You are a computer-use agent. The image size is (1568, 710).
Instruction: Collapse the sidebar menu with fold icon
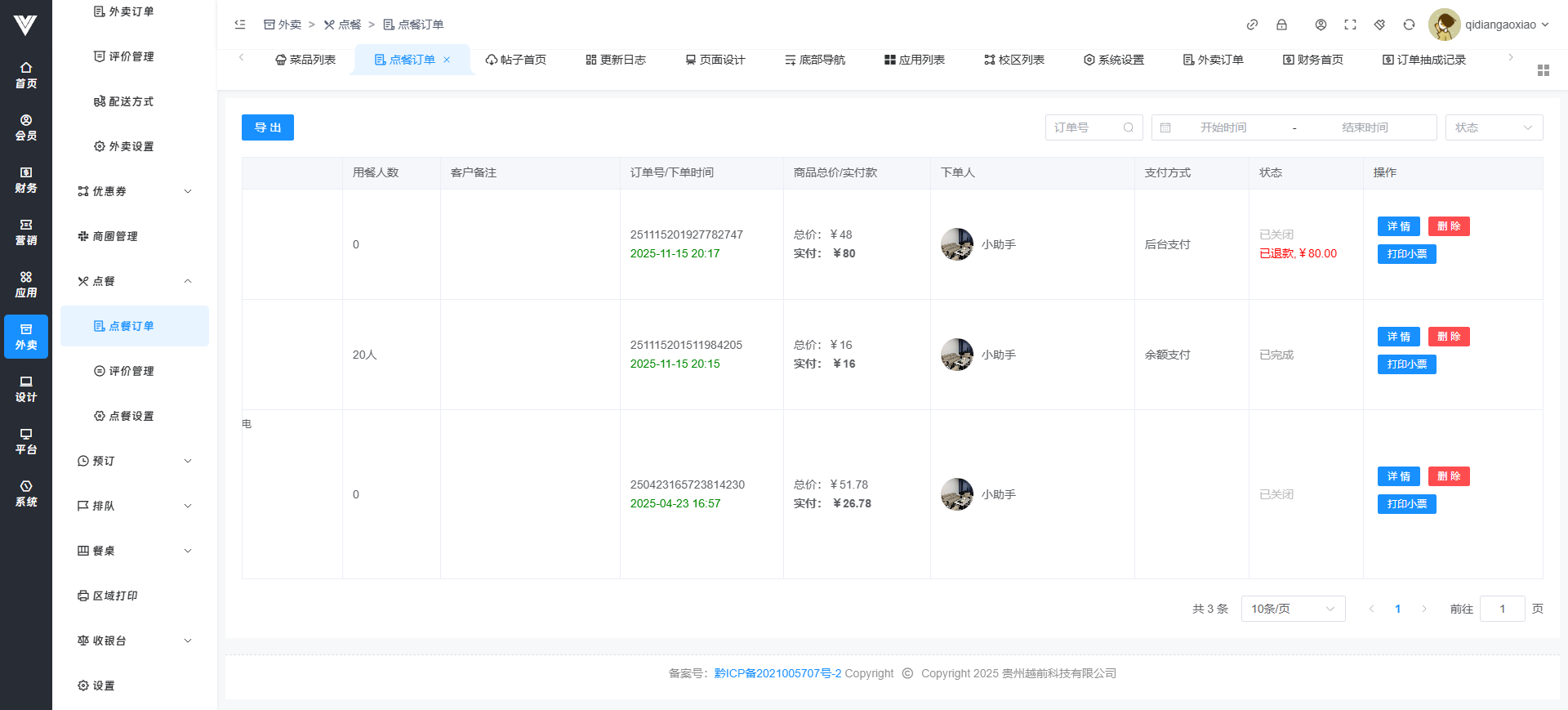pyautogui.click(x=240, y=25)
